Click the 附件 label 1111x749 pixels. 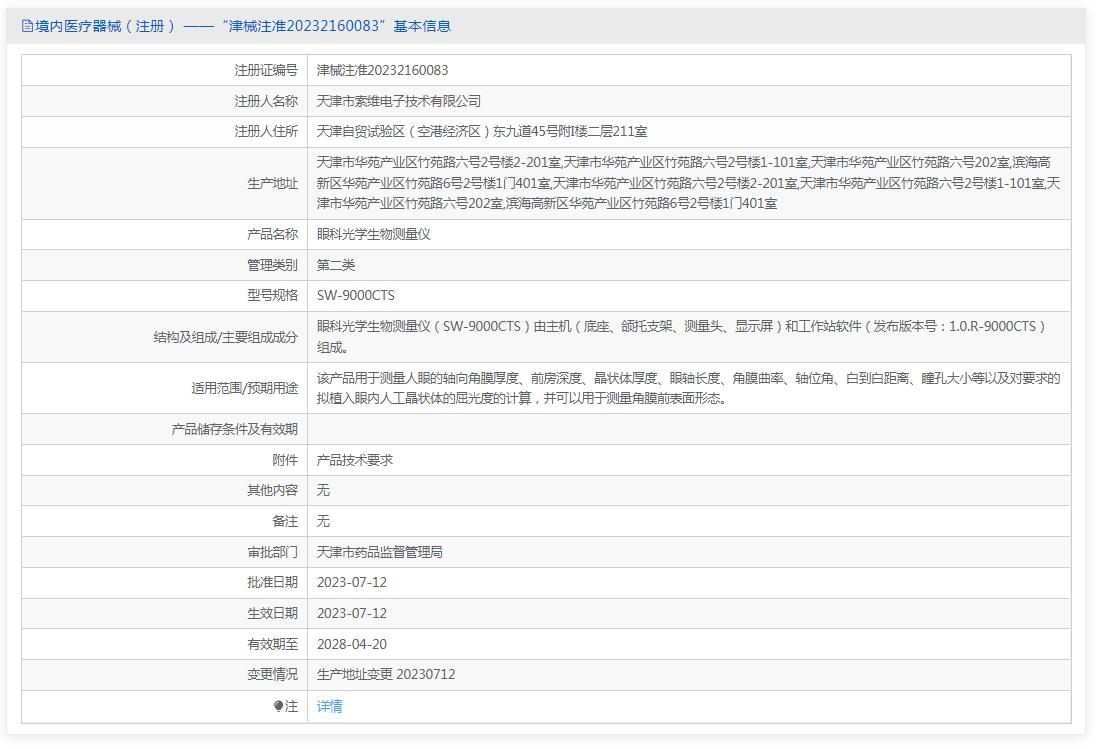pyautogui.click(x=286, y=460)
